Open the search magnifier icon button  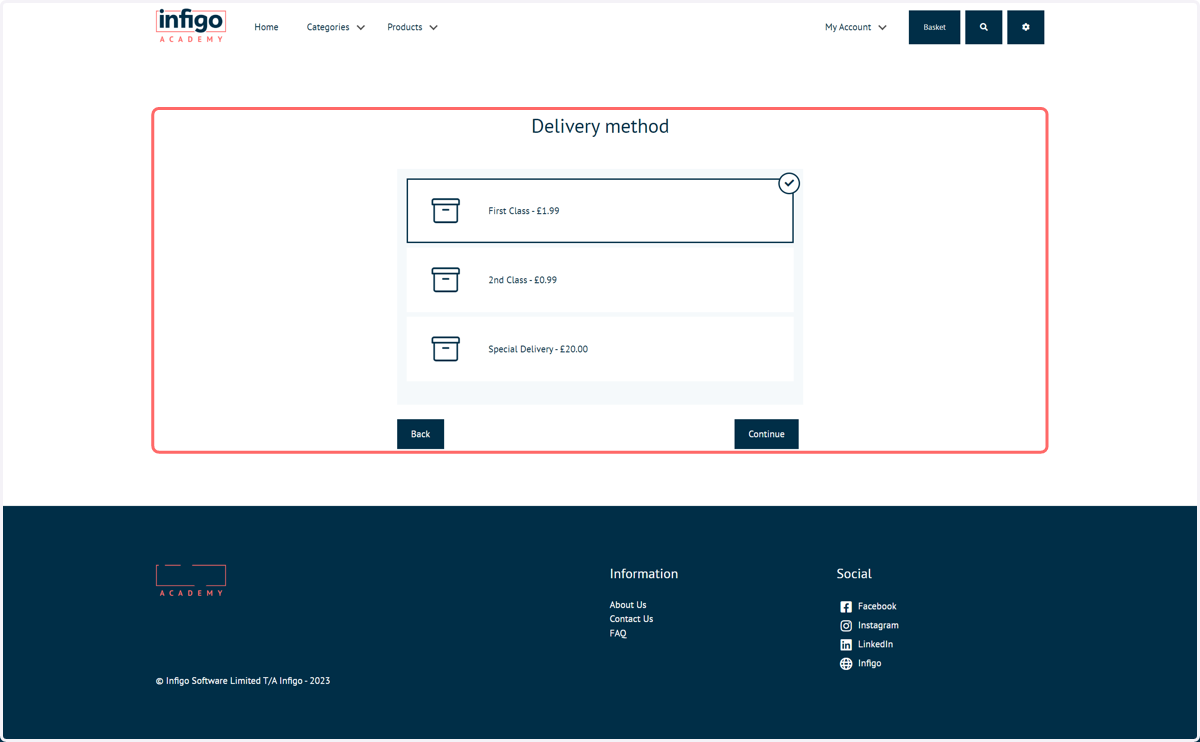[983, 28]
